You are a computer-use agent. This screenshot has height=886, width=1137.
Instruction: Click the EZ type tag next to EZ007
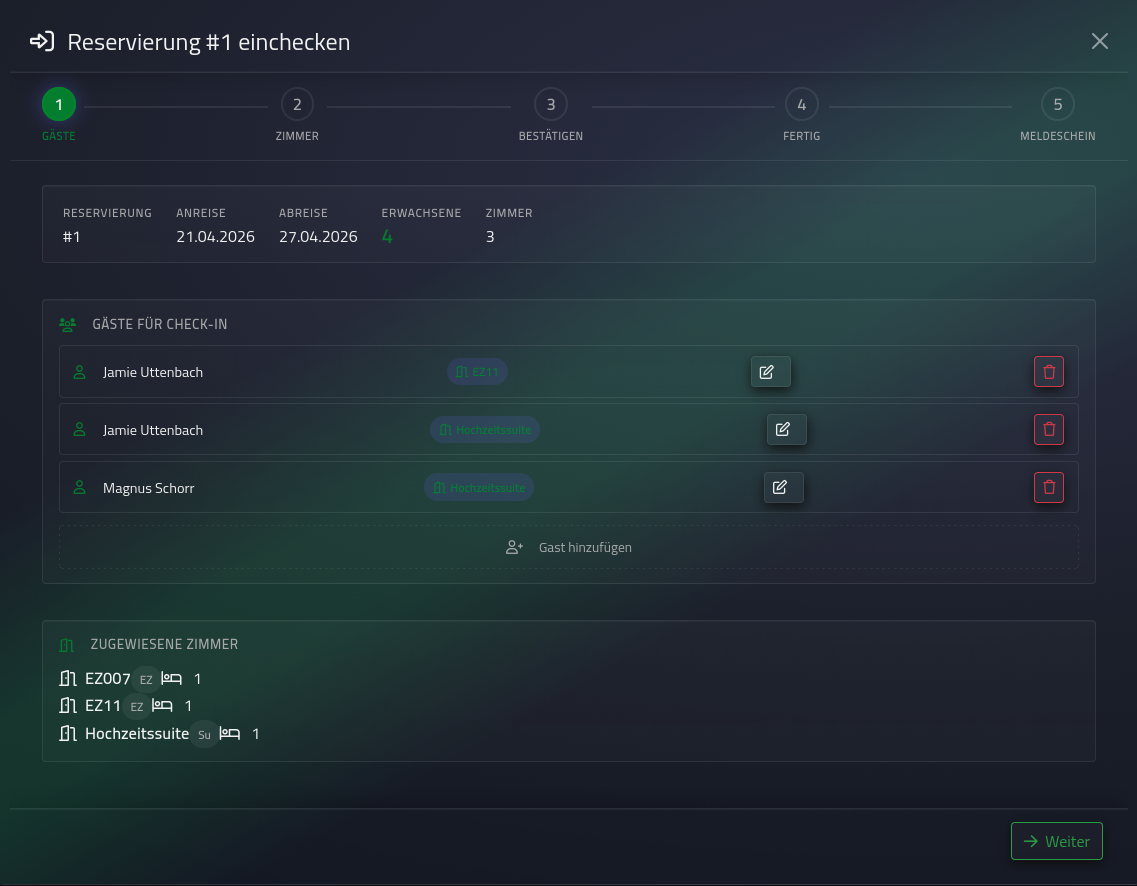click(x=146, y=679)
